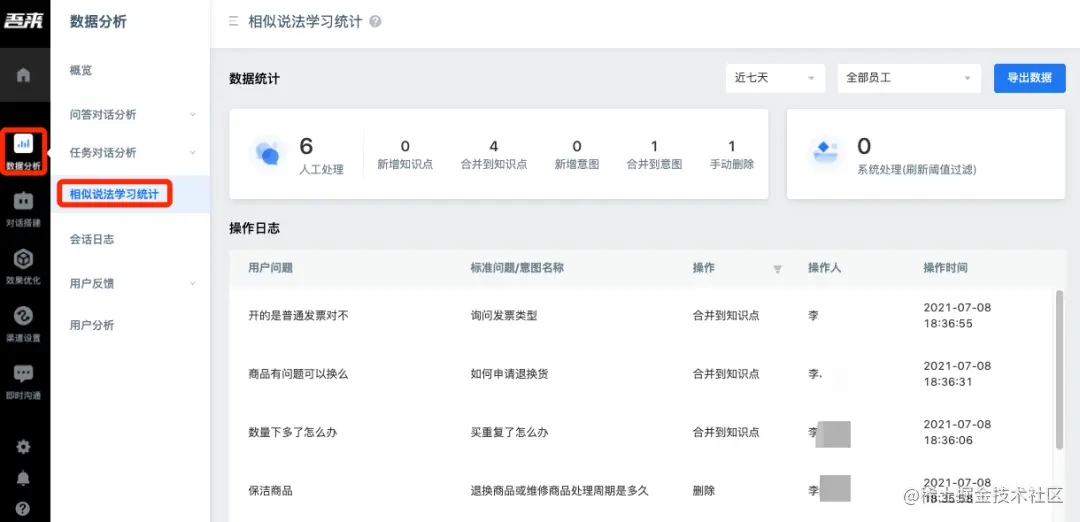Open the notifications bell icon
This screenshot has height=522, width=1080.
pyautogui.click(x=23, y=478)
